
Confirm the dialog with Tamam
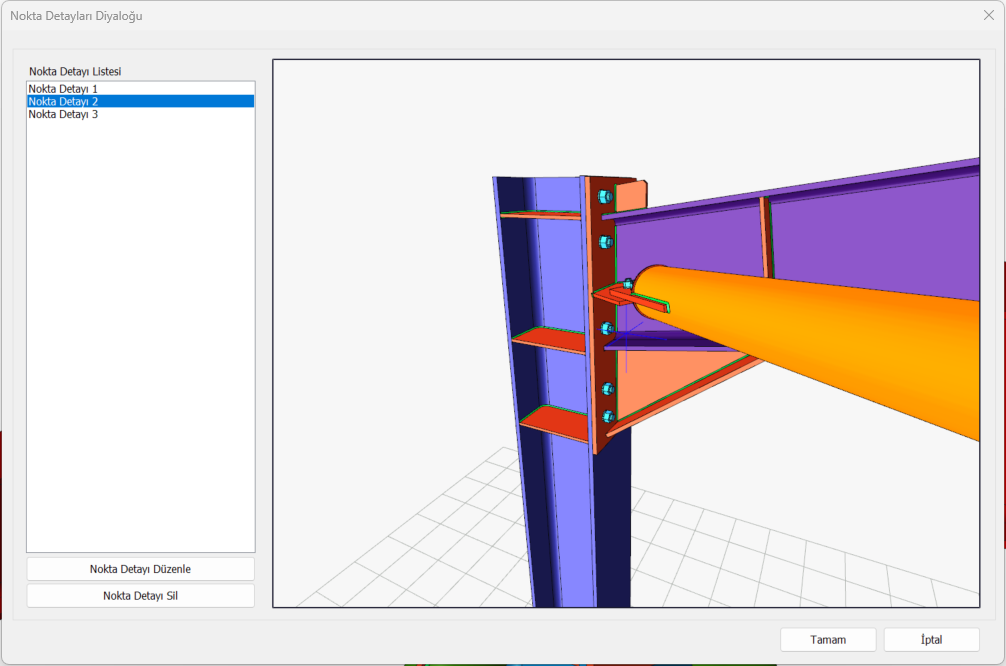pyautogui.click(x=828, y=640)
